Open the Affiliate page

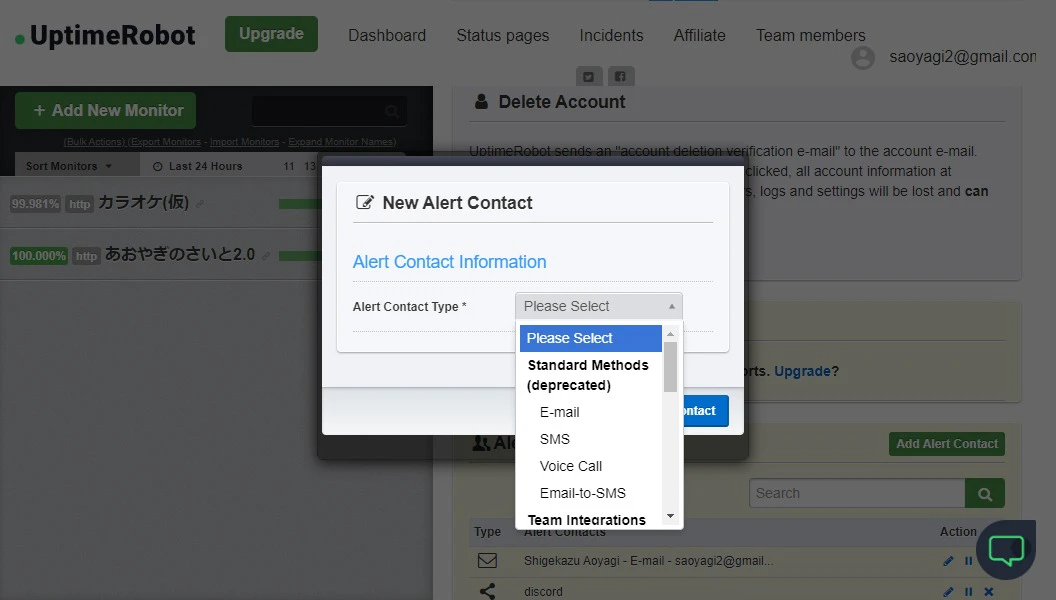(x=700, y=36)
